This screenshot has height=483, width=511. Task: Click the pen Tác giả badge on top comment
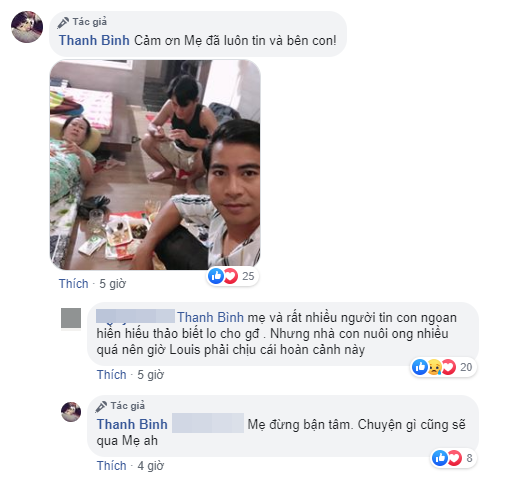82,22
